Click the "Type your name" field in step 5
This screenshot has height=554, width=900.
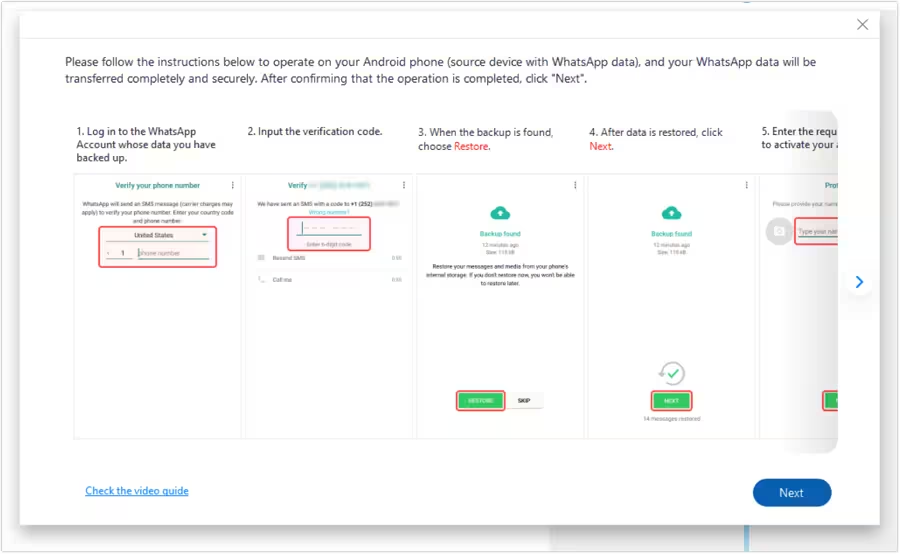click(x=817, y=232)
